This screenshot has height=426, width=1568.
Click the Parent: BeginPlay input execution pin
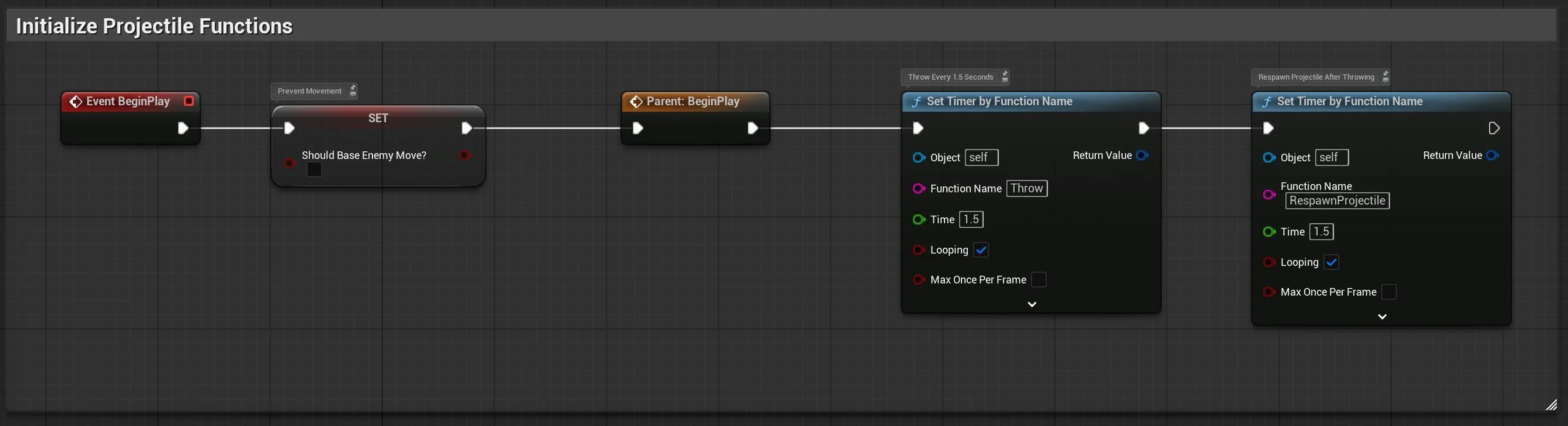pos(638,128)
